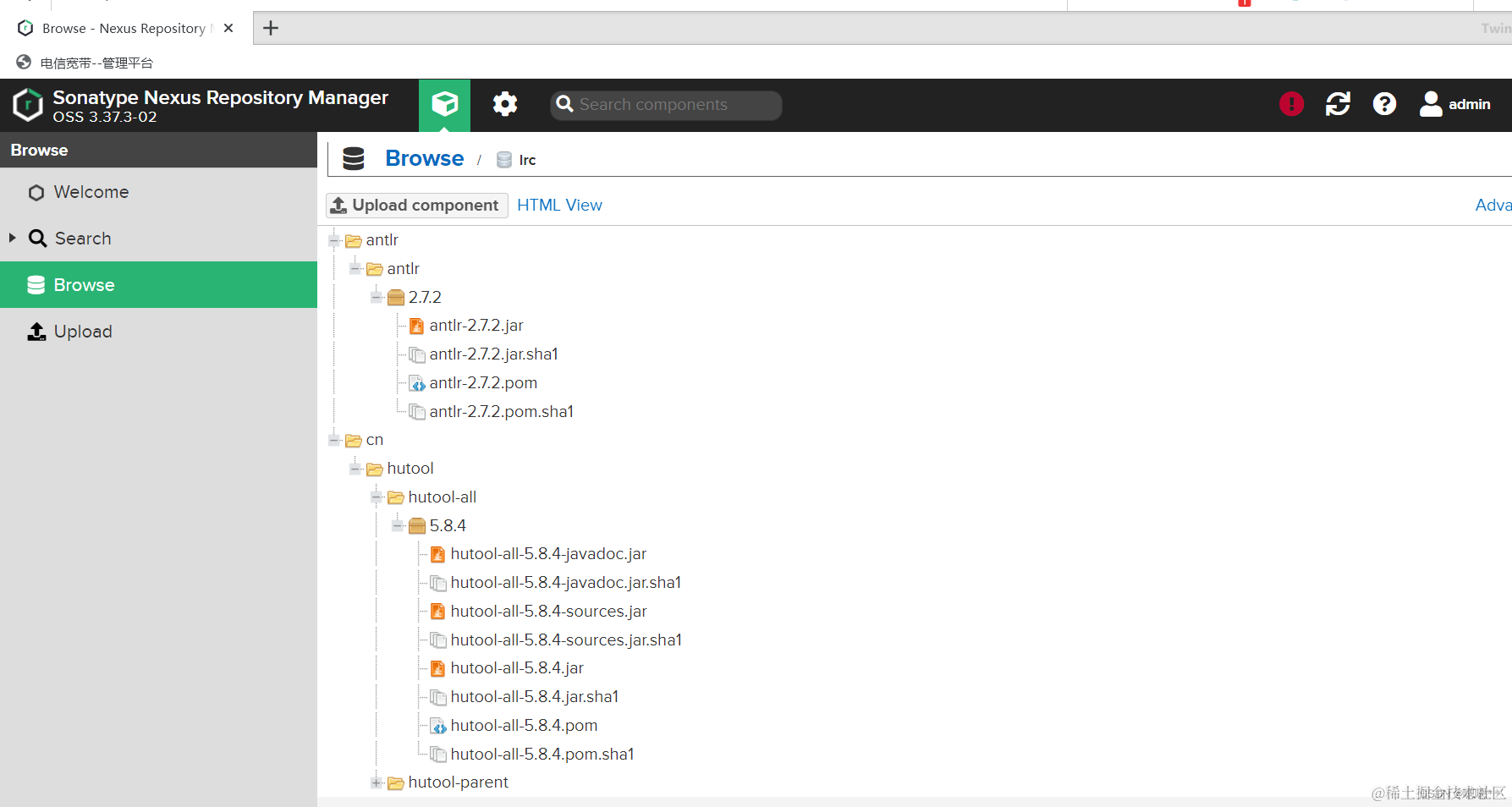Open a new browser tab
This screenshot has height=807, width=1512.
pos(271,28)
